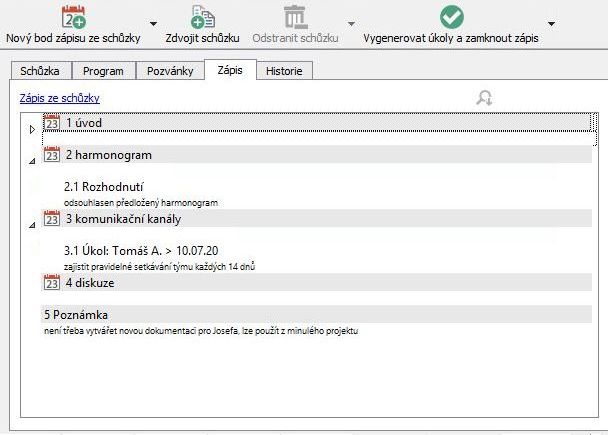Select the 5 Poznámka record row

pos(300,315)
